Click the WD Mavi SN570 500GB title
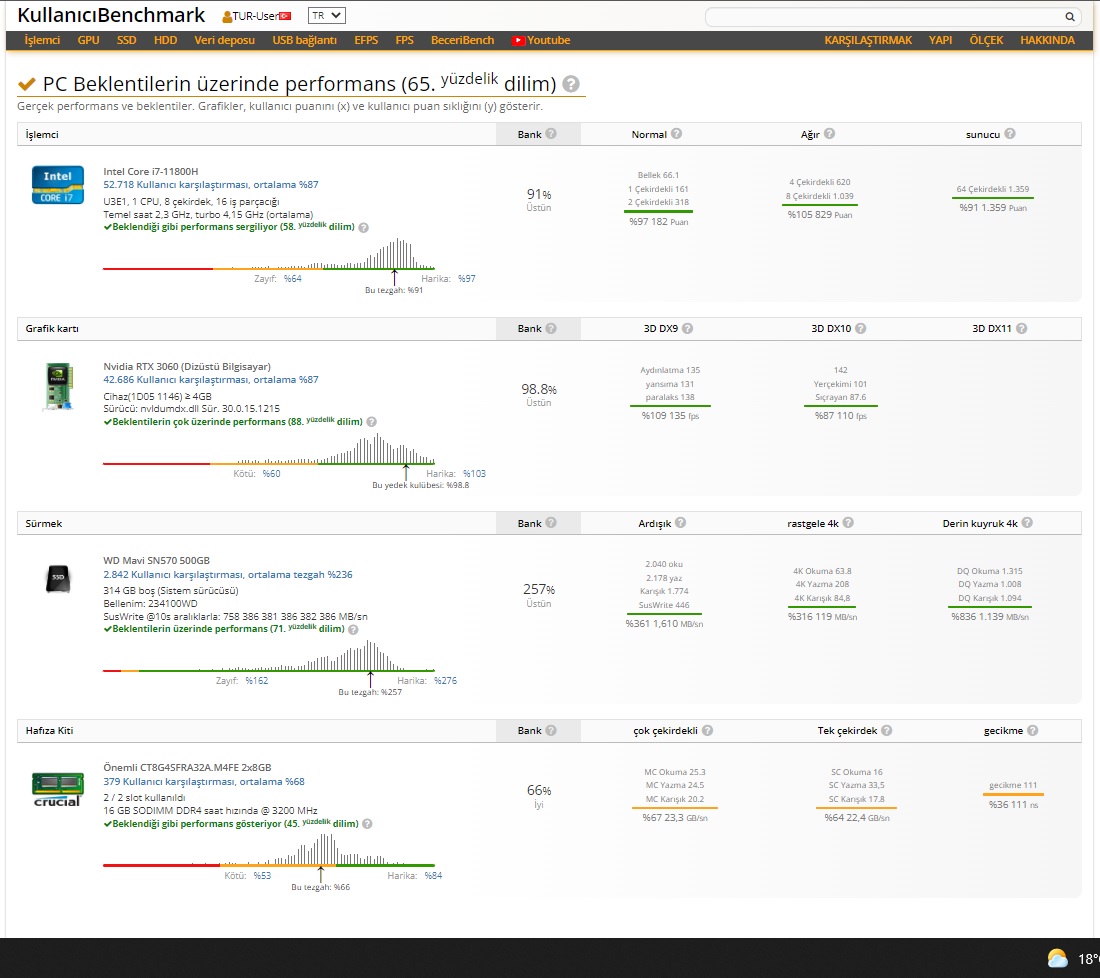The width and height of the screenshot is (1100, 978). 156,561
